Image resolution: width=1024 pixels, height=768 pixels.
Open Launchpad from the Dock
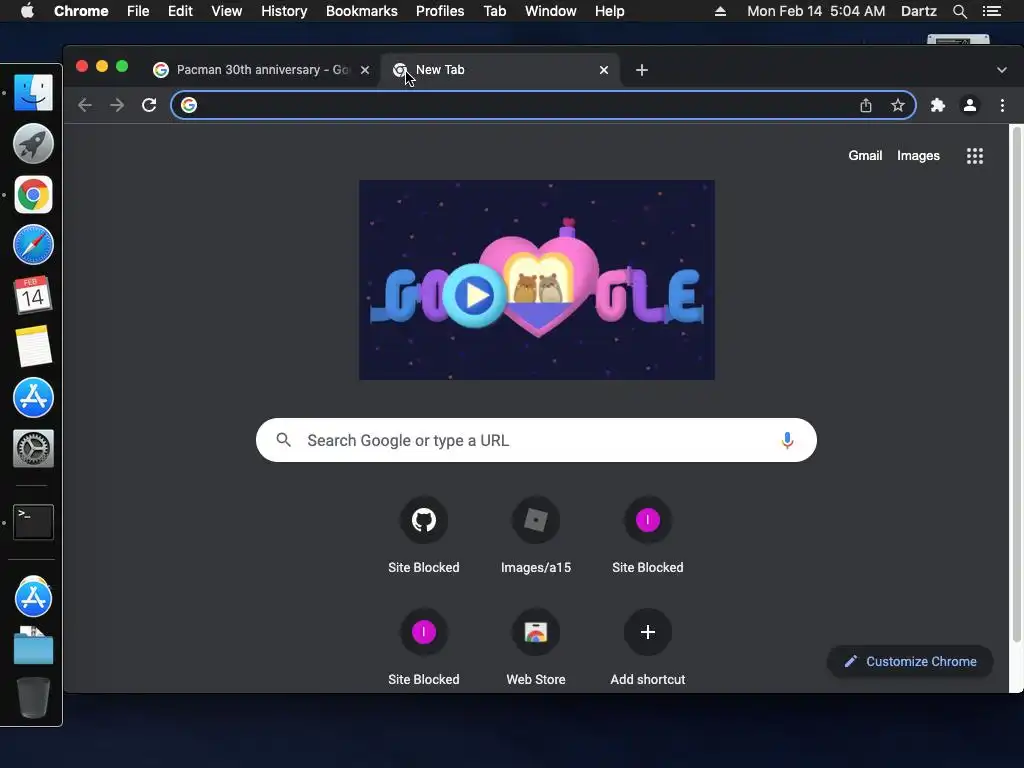[x=33, y=144]
